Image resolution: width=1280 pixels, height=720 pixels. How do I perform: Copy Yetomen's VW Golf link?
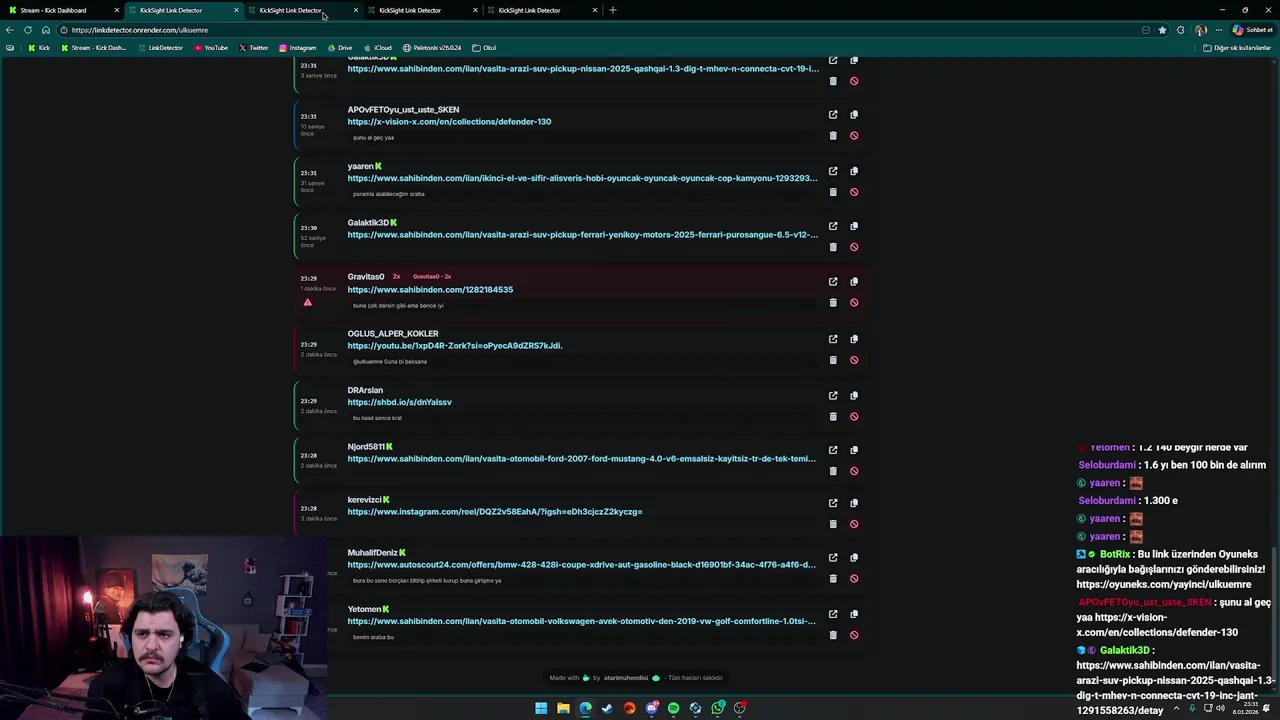[x=854, y=614]
